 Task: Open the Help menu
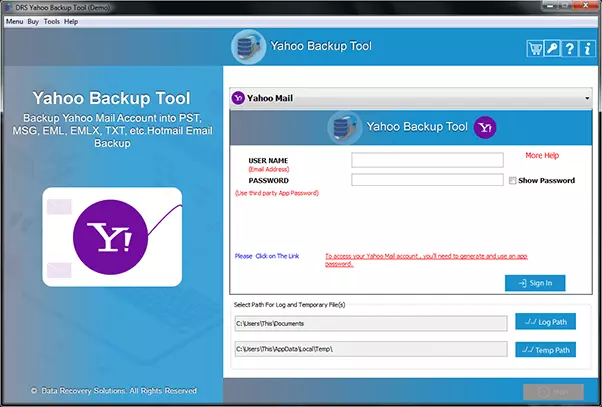tap(71, 22)
